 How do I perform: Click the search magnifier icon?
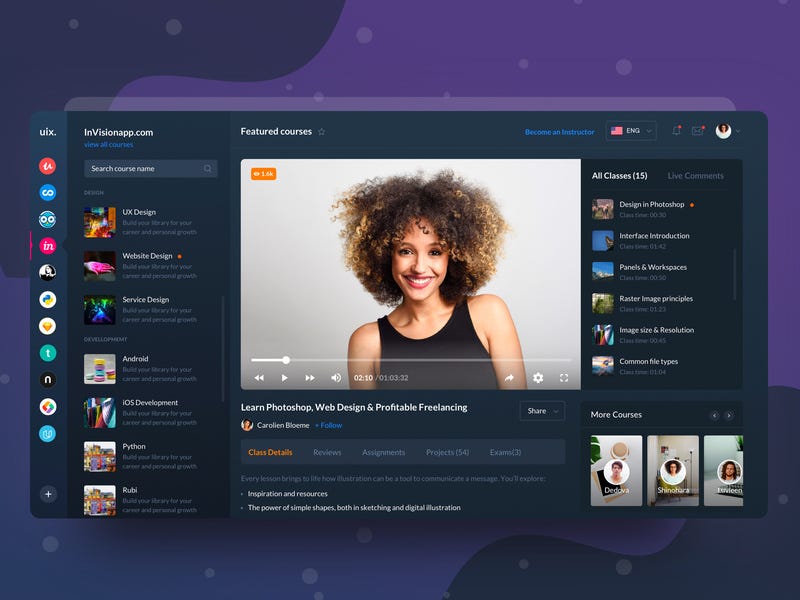pyautogui.click(x=207, y=168)
